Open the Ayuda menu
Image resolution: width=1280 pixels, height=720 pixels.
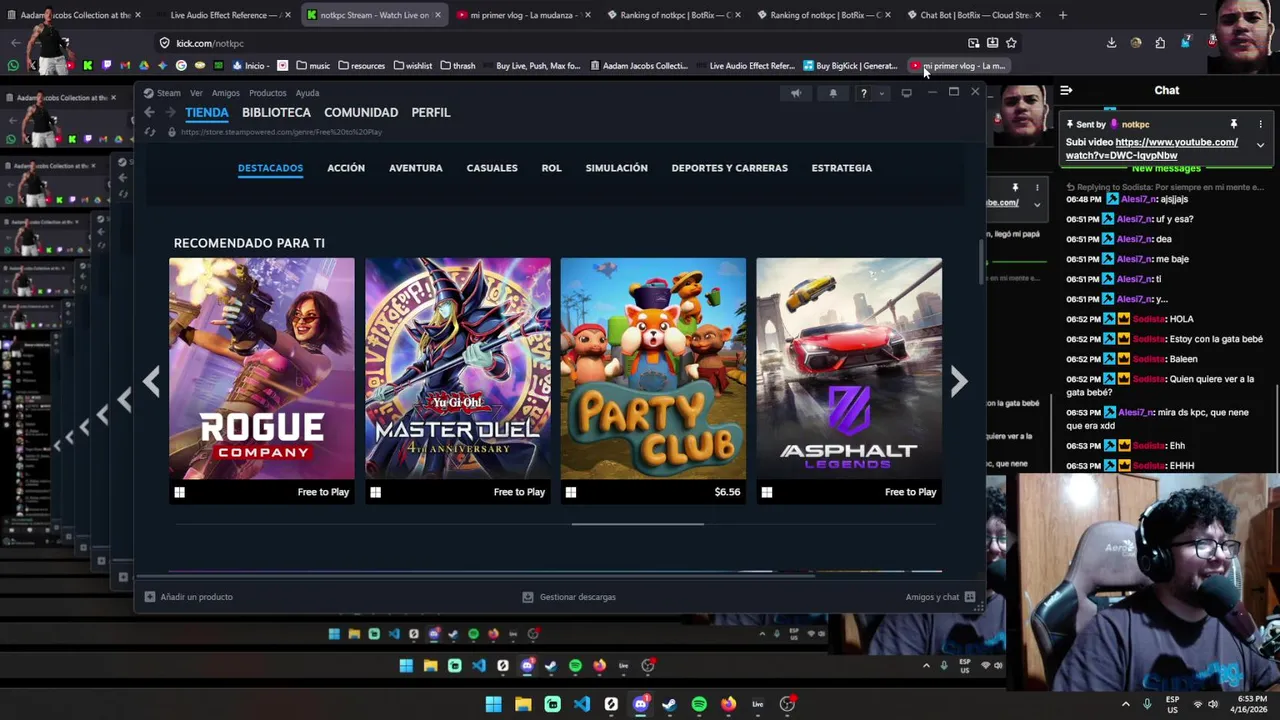pyautogui.click(x=307, y=93)
